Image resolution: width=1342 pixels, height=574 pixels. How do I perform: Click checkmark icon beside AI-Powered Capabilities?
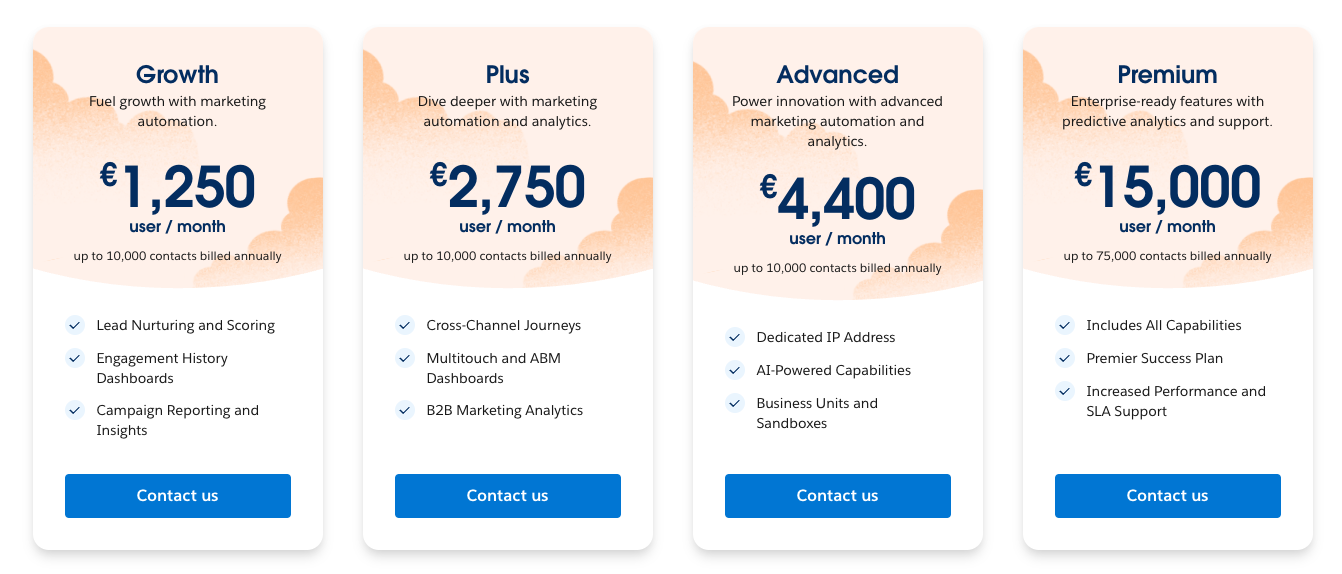[x=735, y=370]
